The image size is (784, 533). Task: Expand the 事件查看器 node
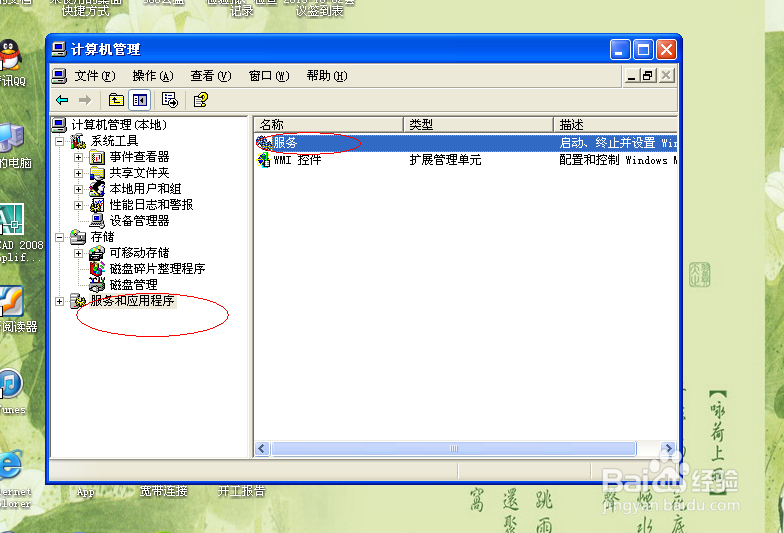pos(78,158)
